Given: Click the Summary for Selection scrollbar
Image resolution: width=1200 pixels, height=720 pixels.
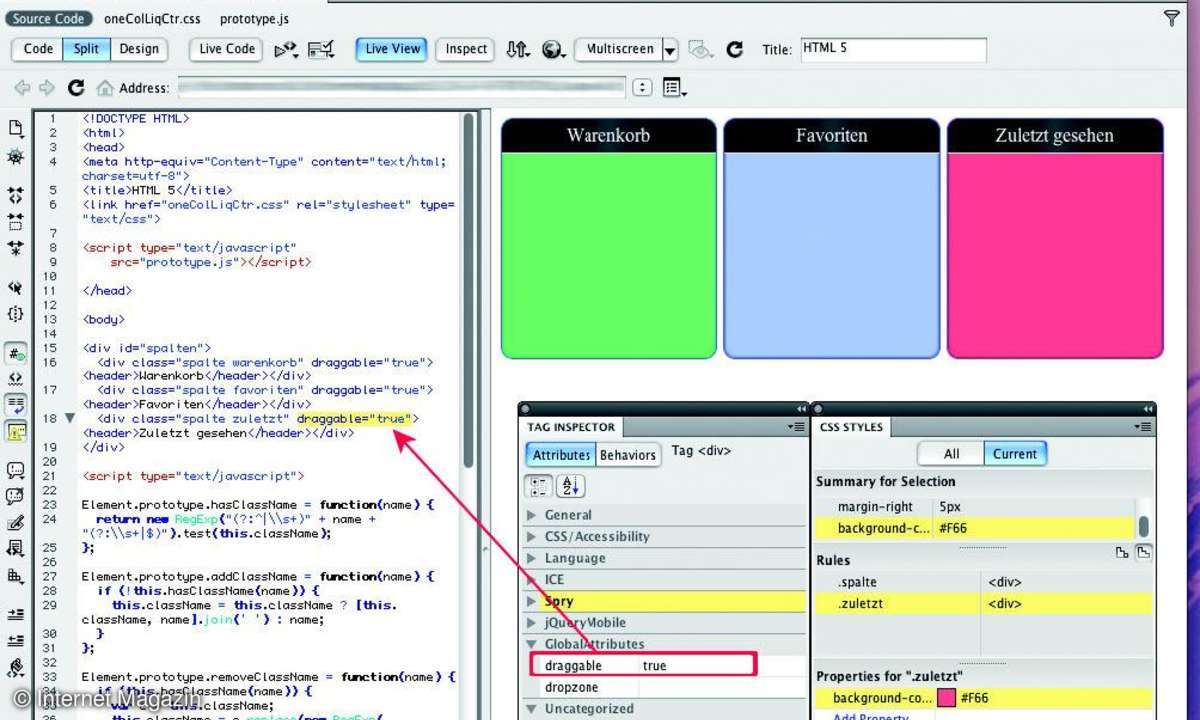Looking at the screenshot, I should (1144, 524).
